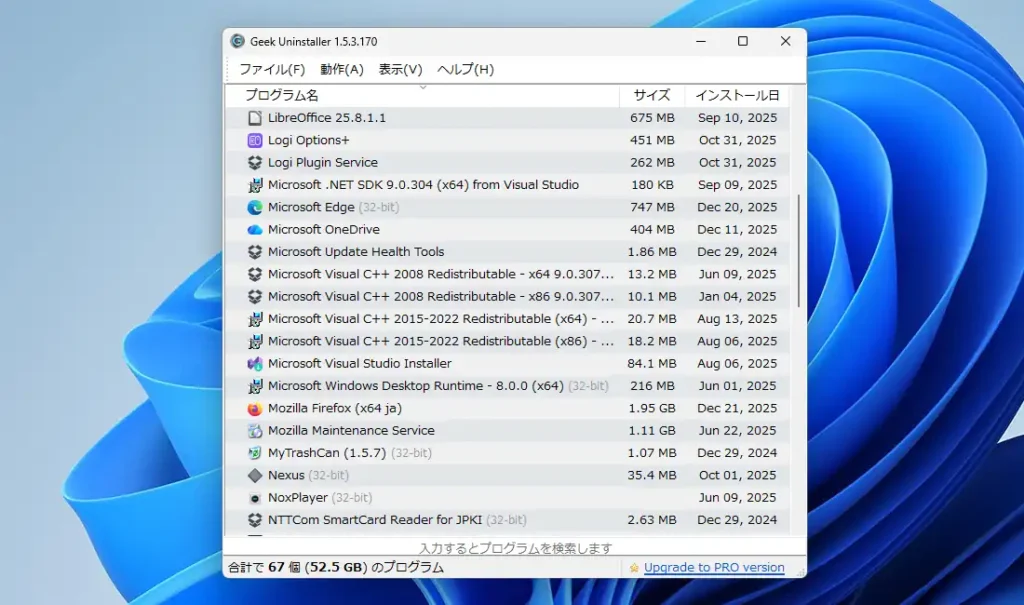The width and height of the screenshot is (1024, 605).
Task: Click the Nexus diamond icon
Action: point(255,475)
